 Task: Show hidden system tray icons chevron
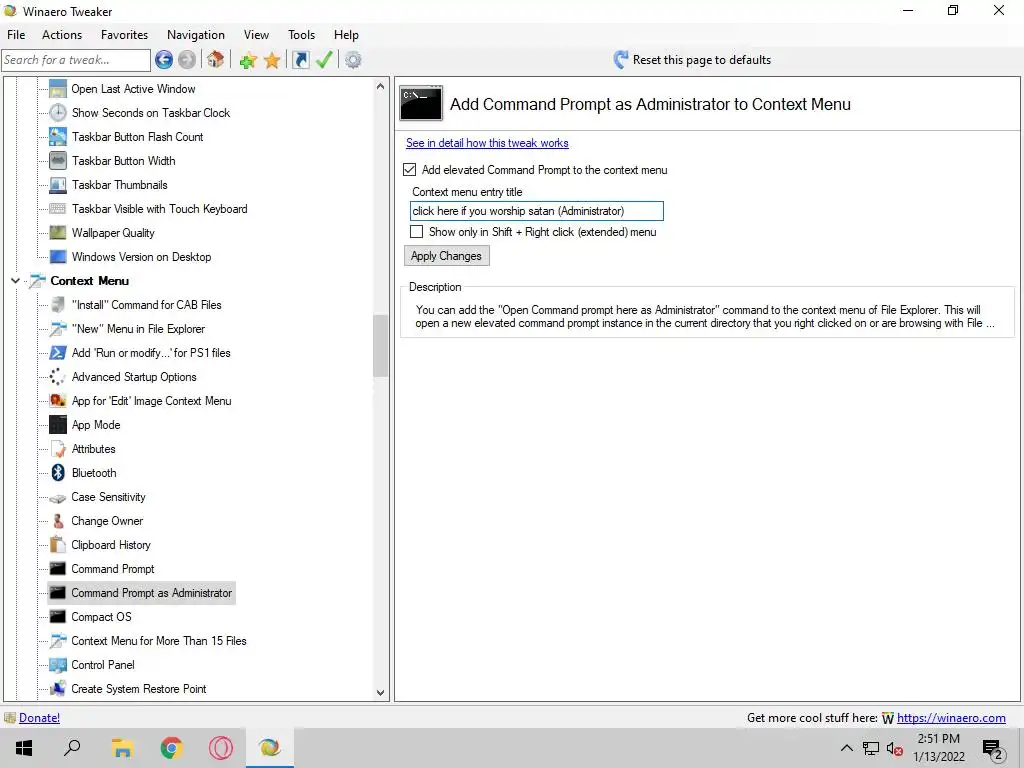click(846, 748)
